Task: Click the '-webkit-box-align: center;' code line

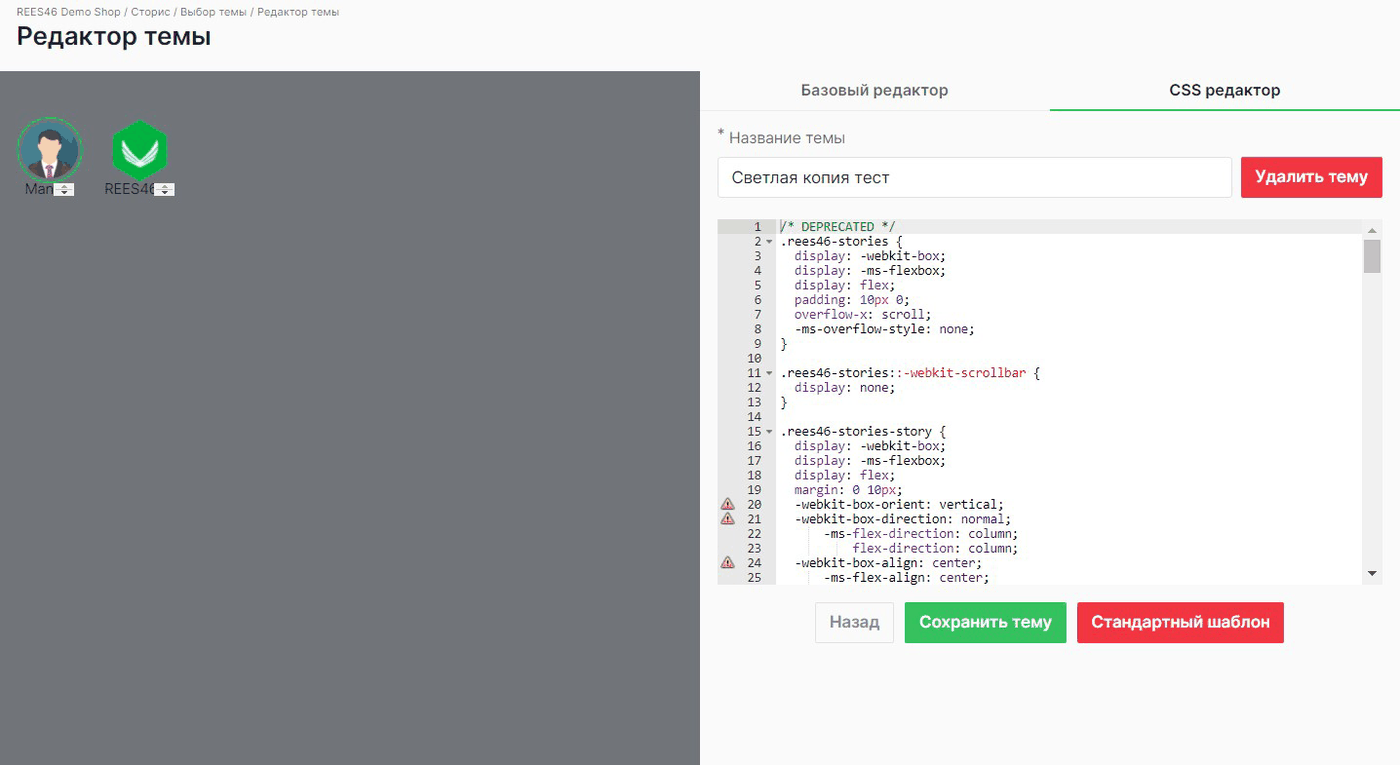Action: tap(888, 563)
